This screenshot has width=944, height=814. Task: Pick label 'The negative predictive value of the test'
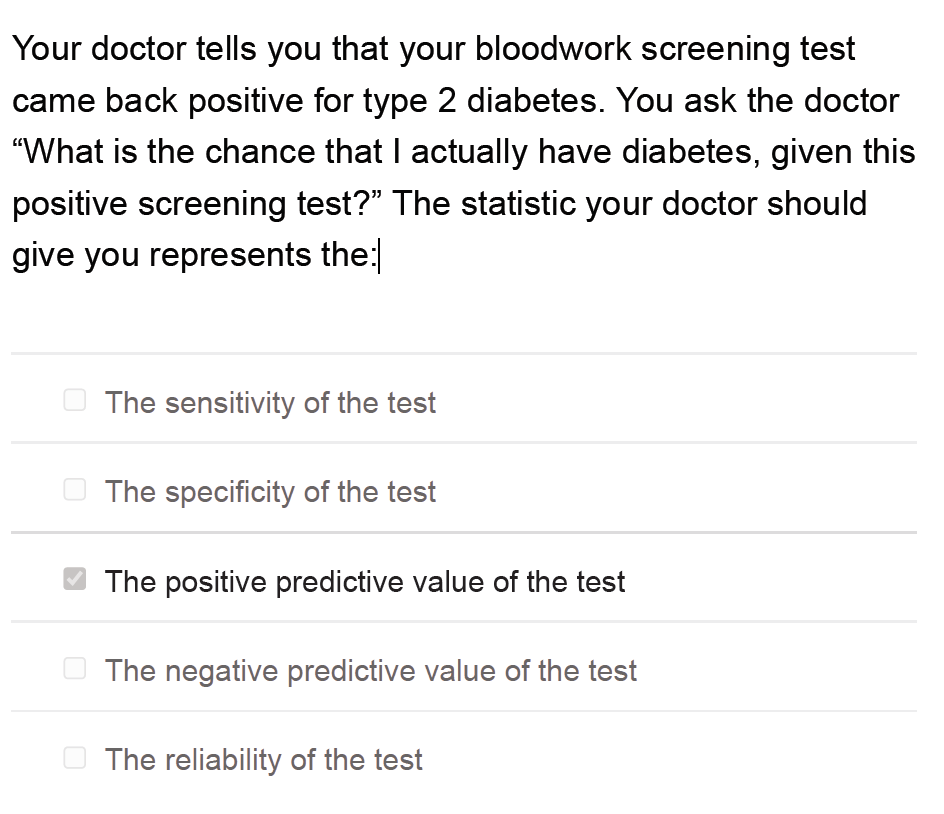tap(370, 670)
